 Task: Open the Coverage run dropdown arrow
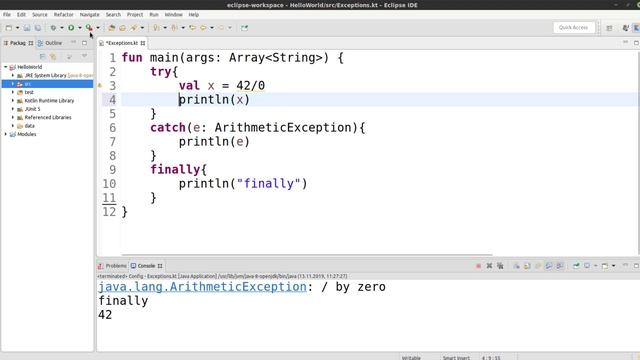click(98, 28)
